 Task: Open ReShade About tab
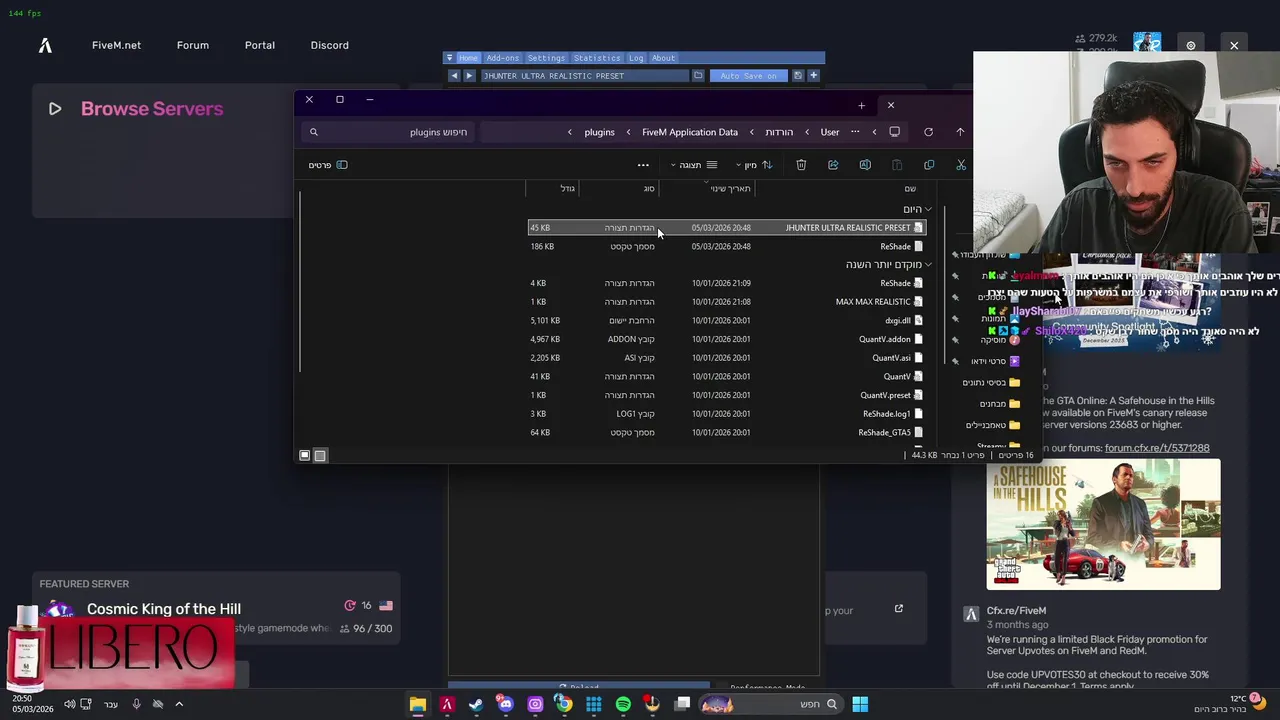[x=663, y=58]
